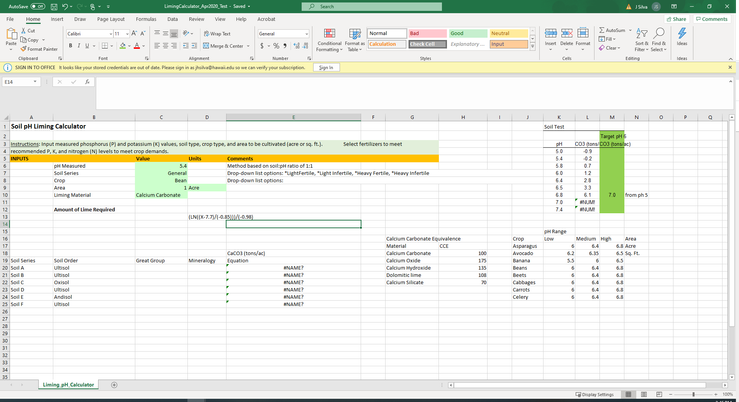Toggle Top Align

[157, 33]
